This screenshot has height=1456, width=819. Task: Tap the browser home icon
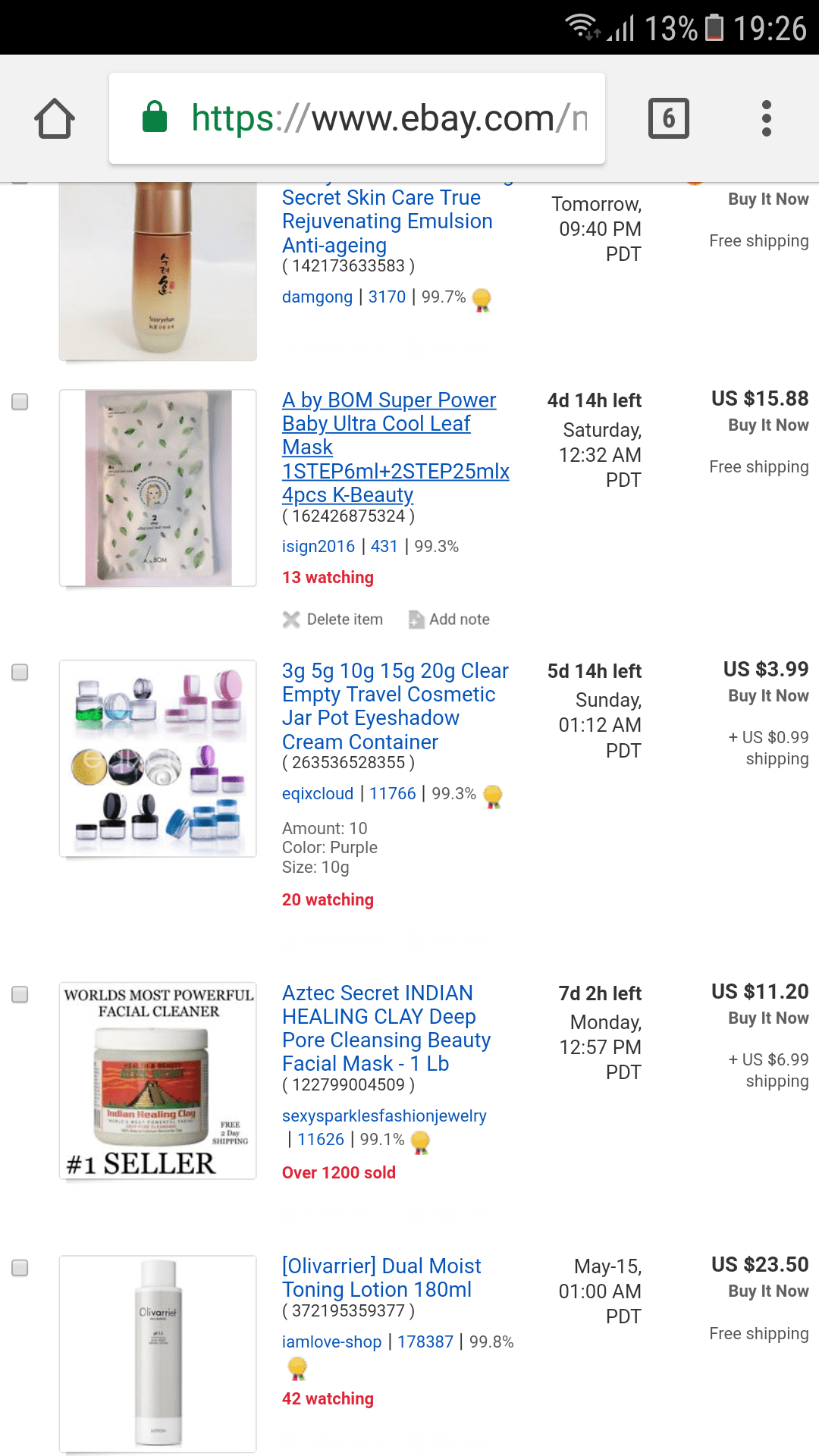point(55,119)
